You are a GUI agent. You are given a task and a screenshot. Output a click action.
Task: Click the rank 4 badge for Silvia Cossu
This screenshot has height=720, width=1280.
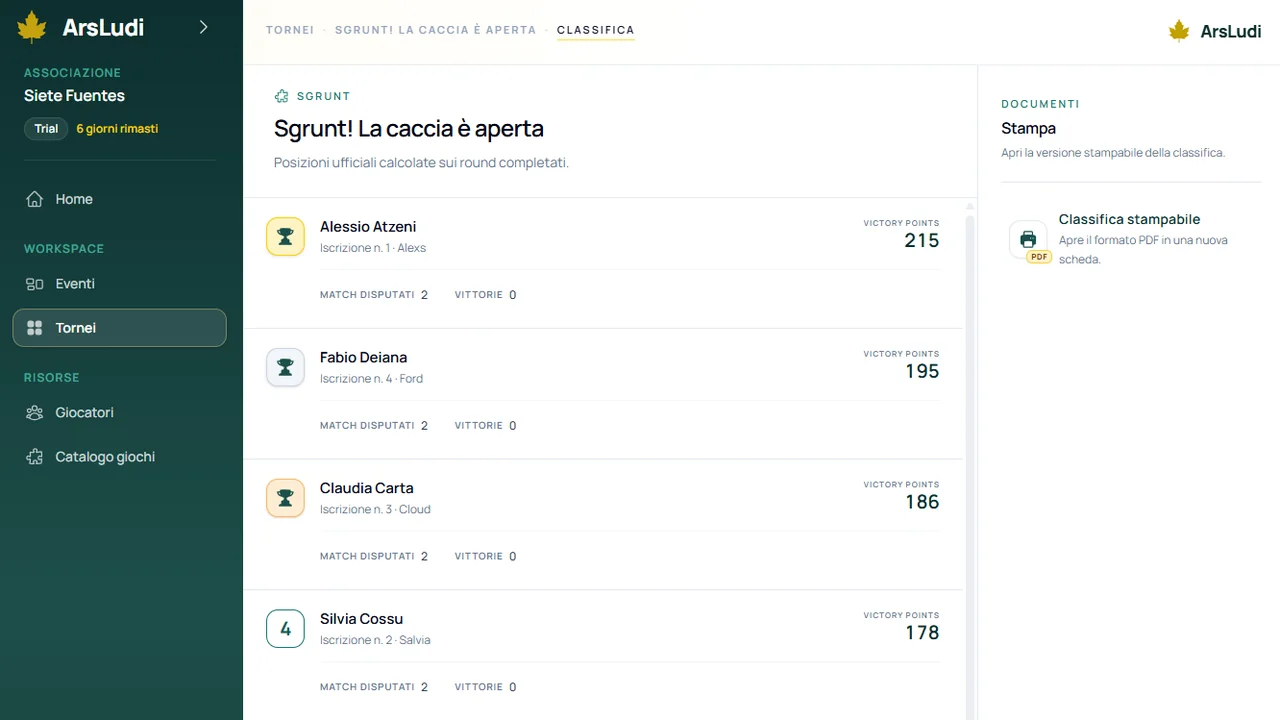[x=285, y=629]
